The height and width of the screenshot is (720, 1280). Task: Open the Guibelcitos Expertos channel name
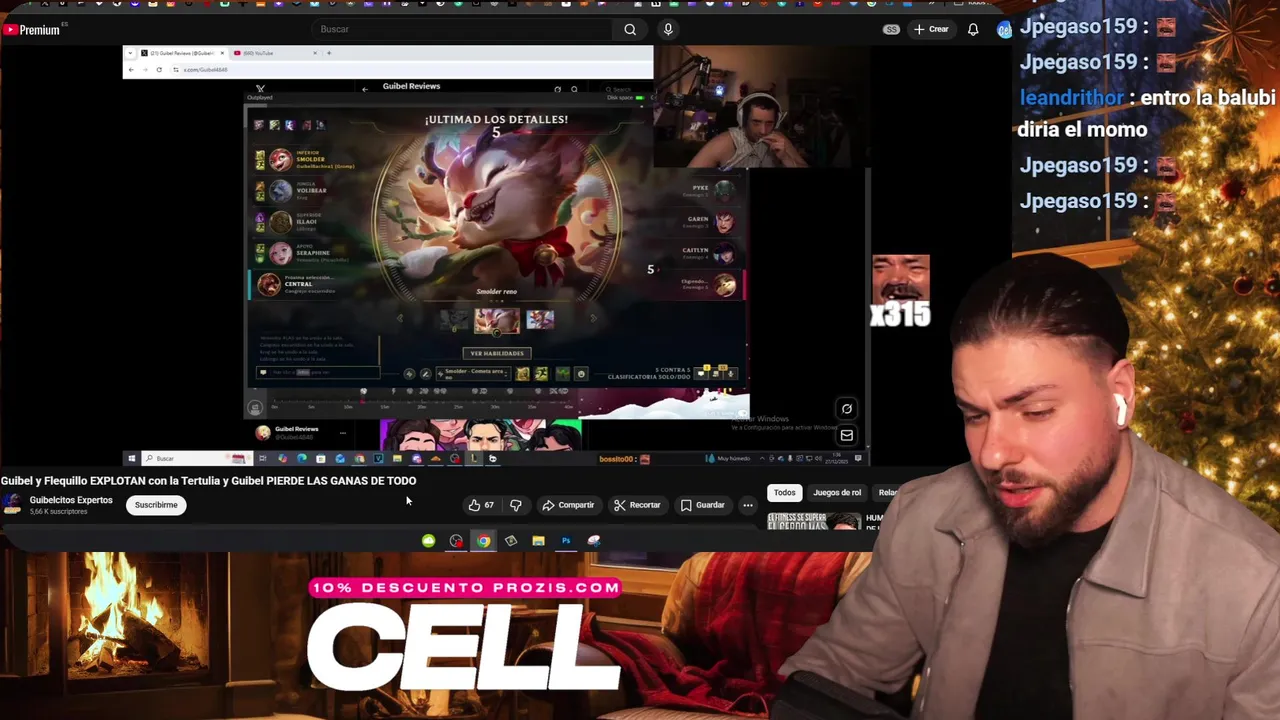pos(71,500)
